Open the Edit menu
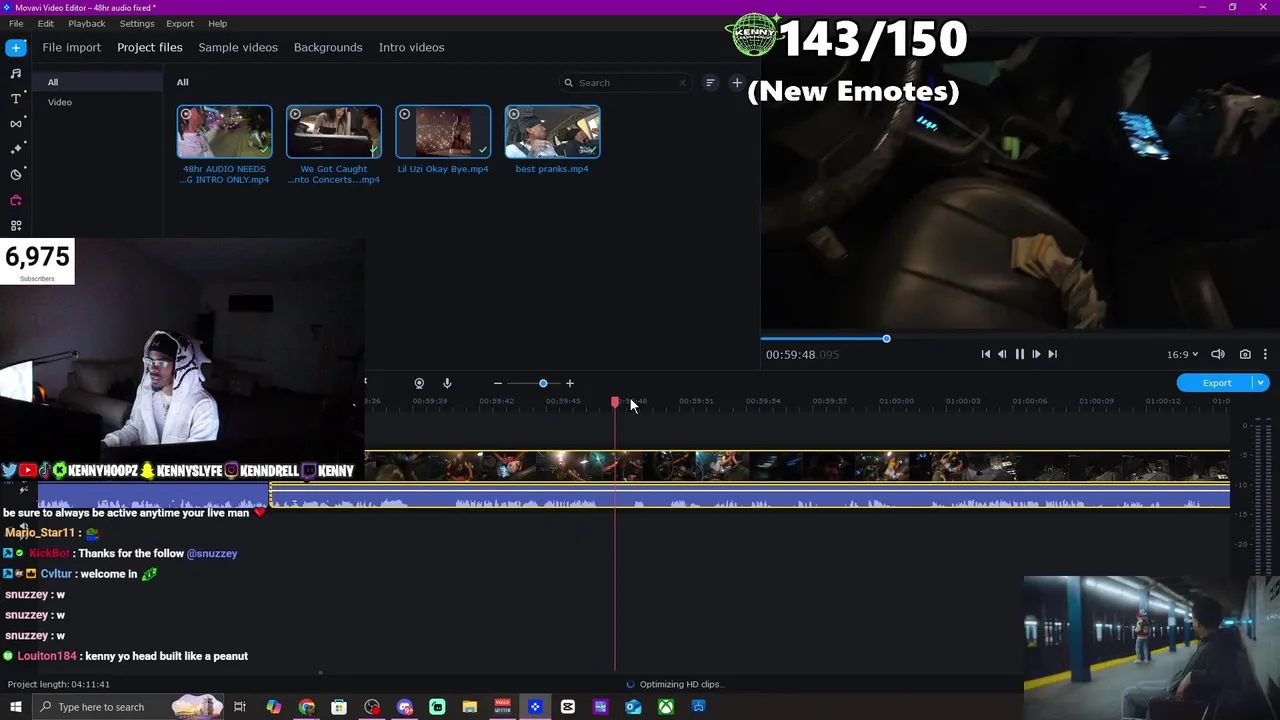The height and width of the screenshot is (720, 1280). (x=46, y=23)
